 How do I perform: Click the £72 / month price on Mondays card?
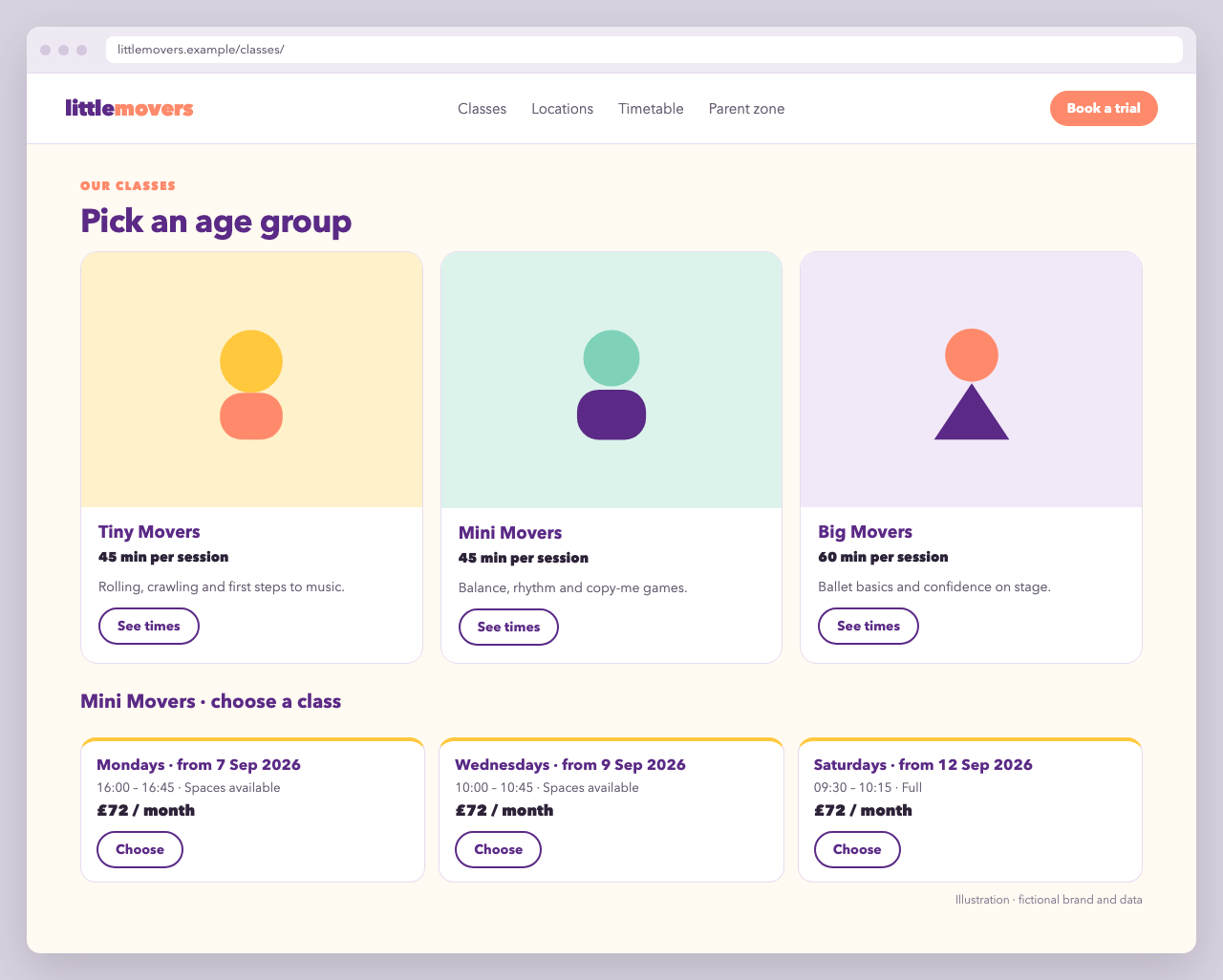[145, 811]
